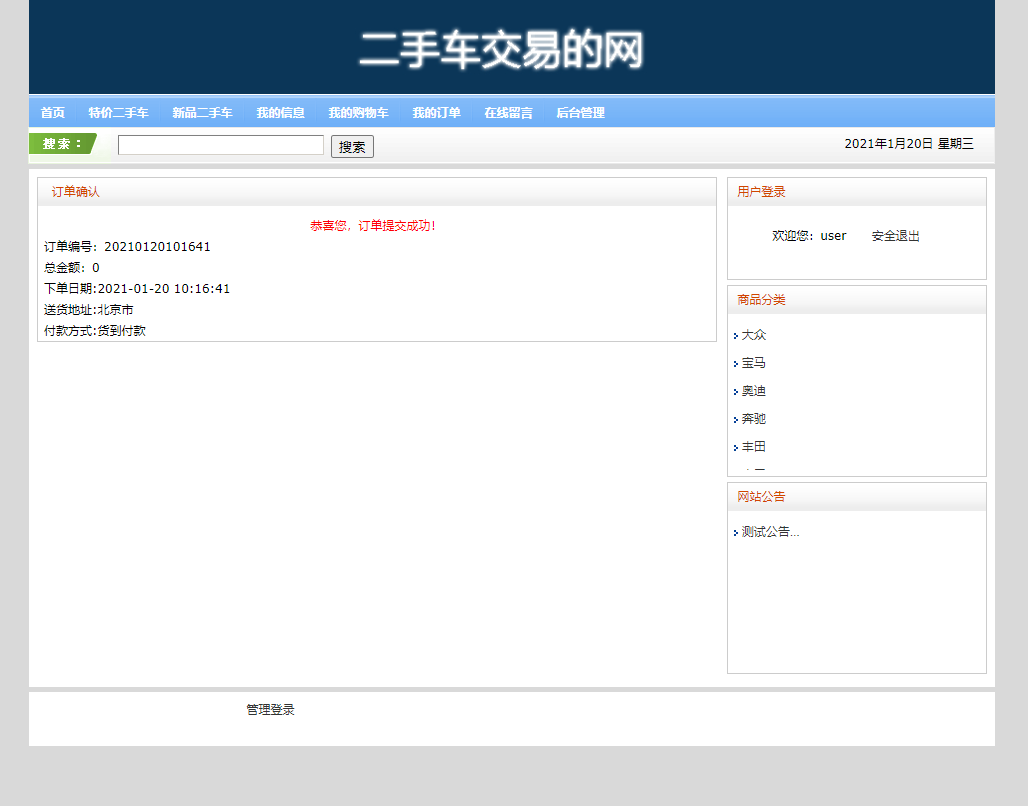The height and width of the screenshot is (806, 1028).
Task: Select the 丰田 car category
Action: pyautogui.click(x=753, y=447)
